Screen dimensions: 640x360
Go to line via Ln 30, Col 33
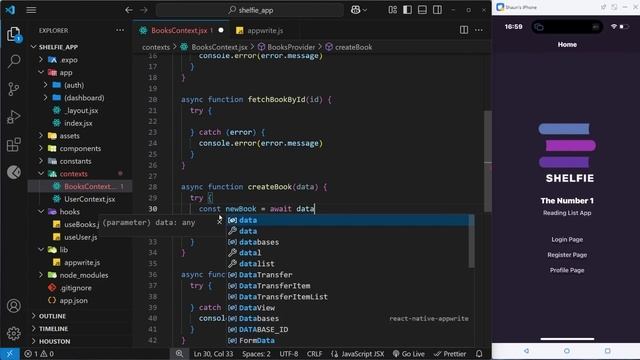(213, 354)
